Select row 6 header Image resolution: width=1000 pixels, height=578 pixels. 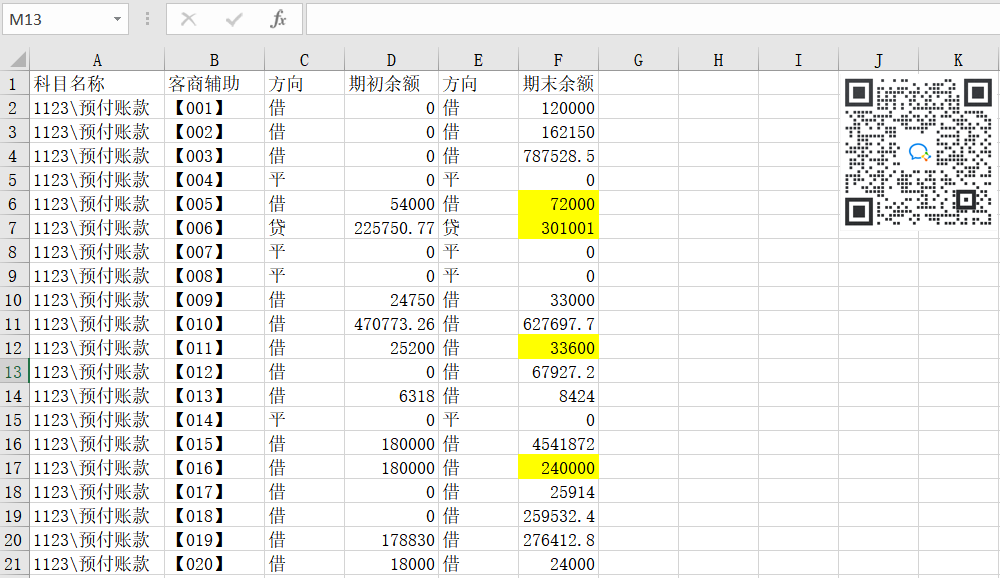[x=14, y=204]
